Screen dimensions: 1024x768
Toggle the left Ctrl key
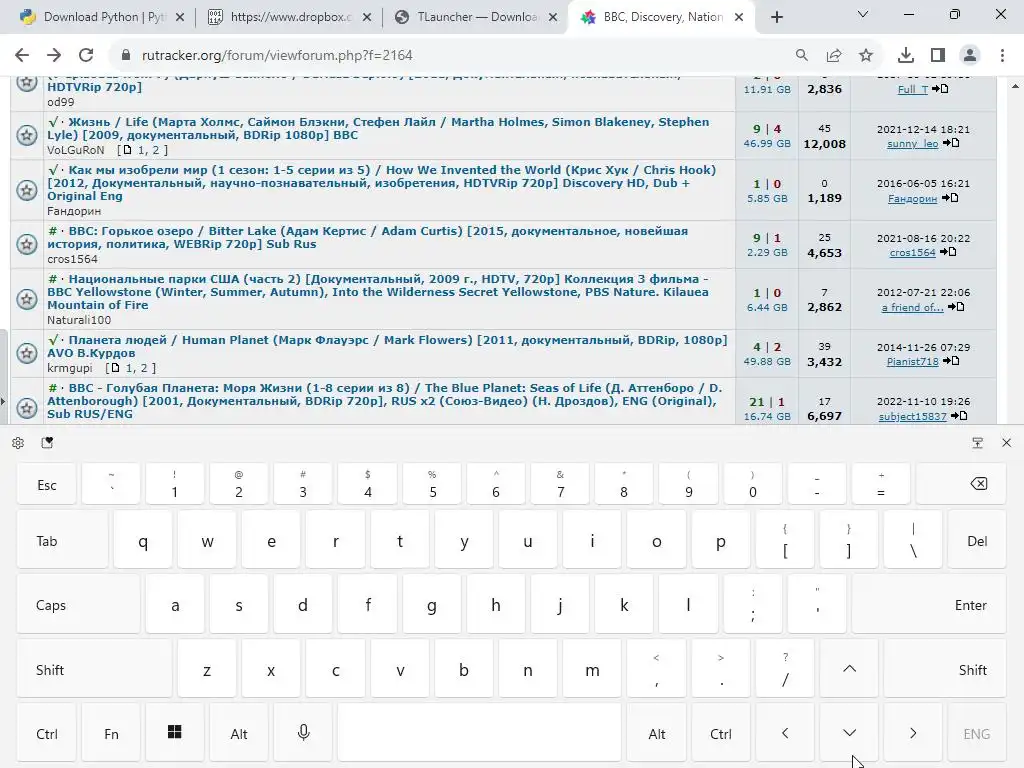46,733
